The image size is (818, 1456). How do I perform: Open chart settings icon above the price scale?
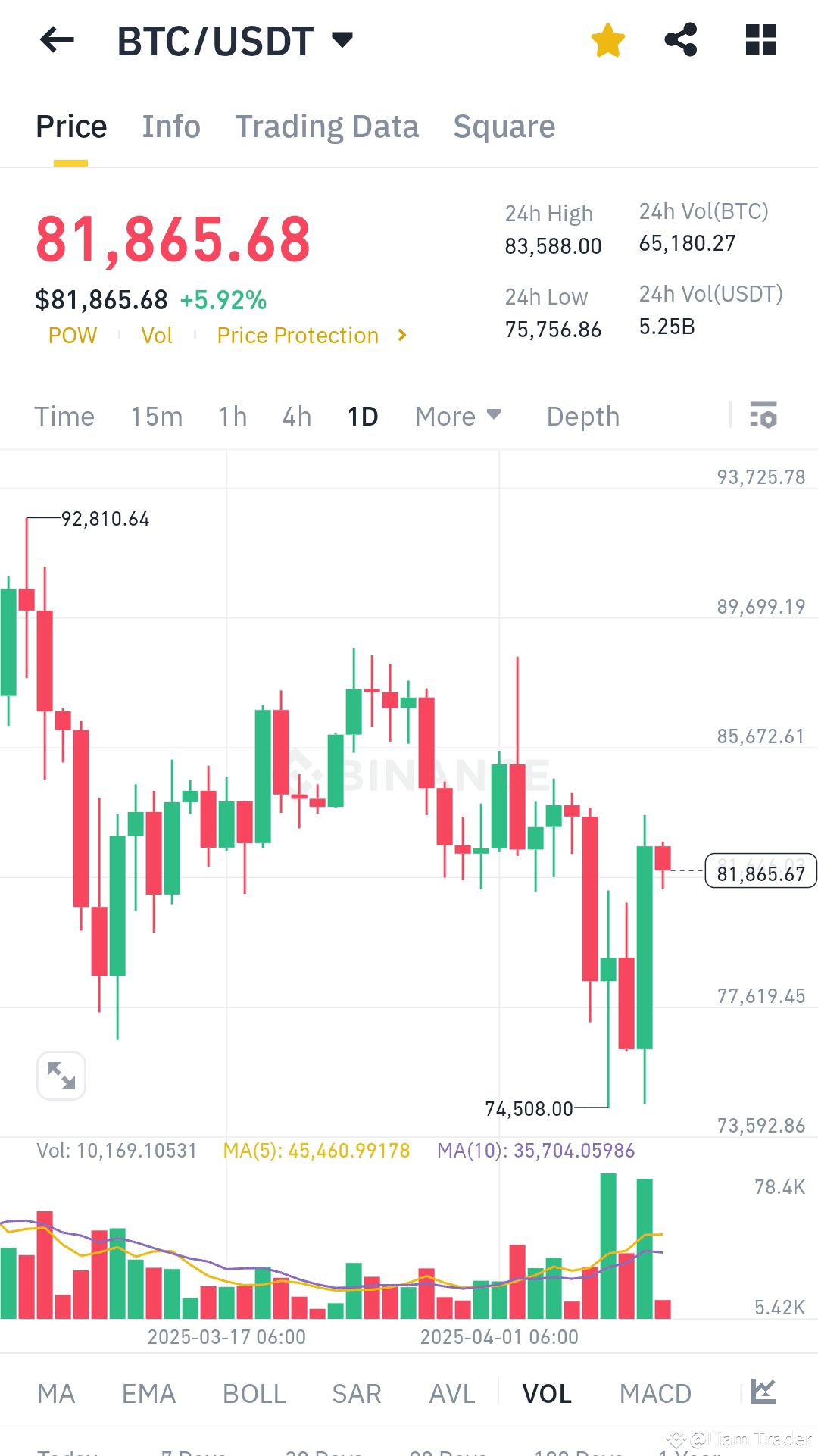coord(765,416)
